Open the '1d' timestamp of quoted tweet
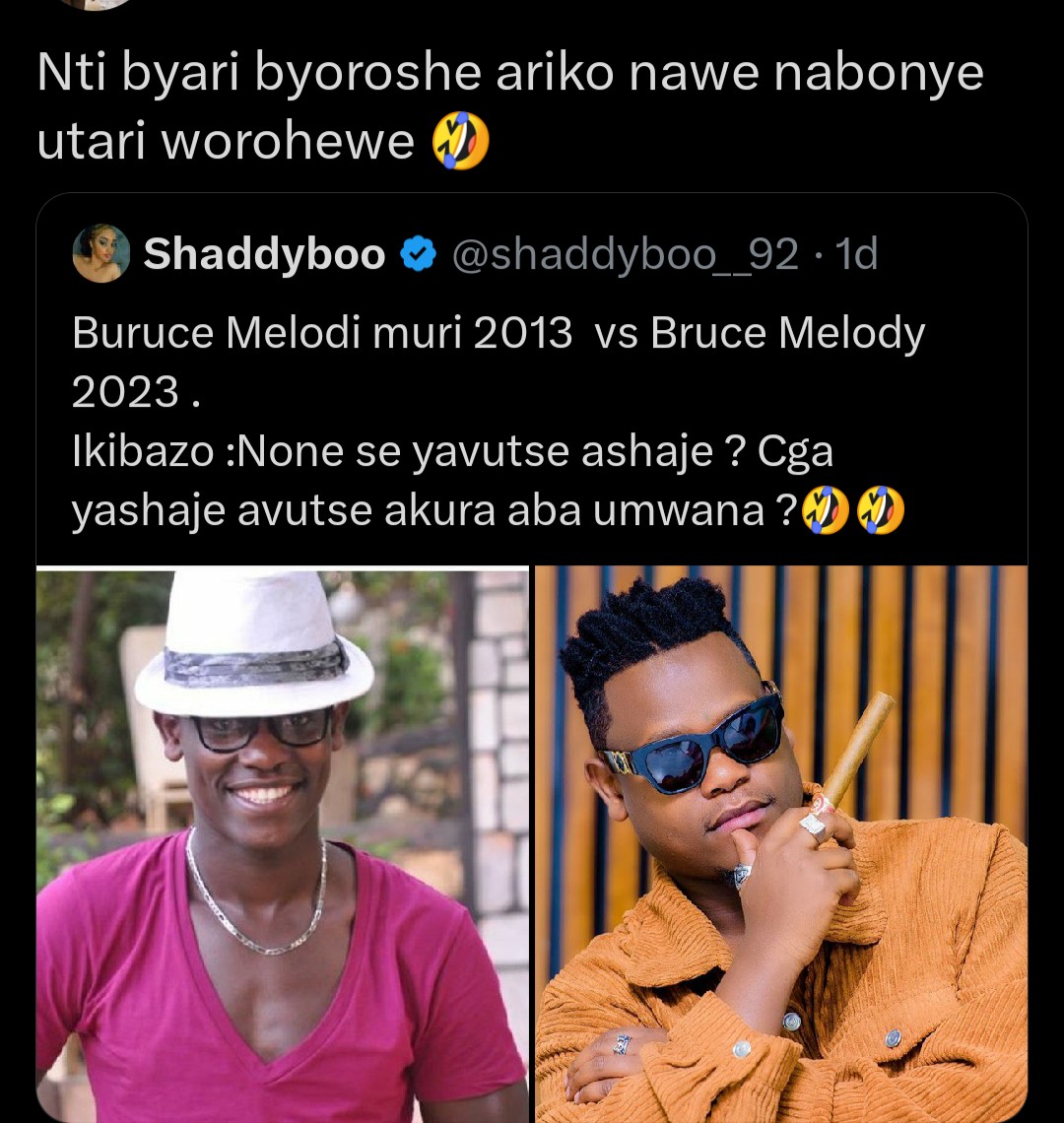Viewport: 1064px width, 1123px height. coord(857,253)
